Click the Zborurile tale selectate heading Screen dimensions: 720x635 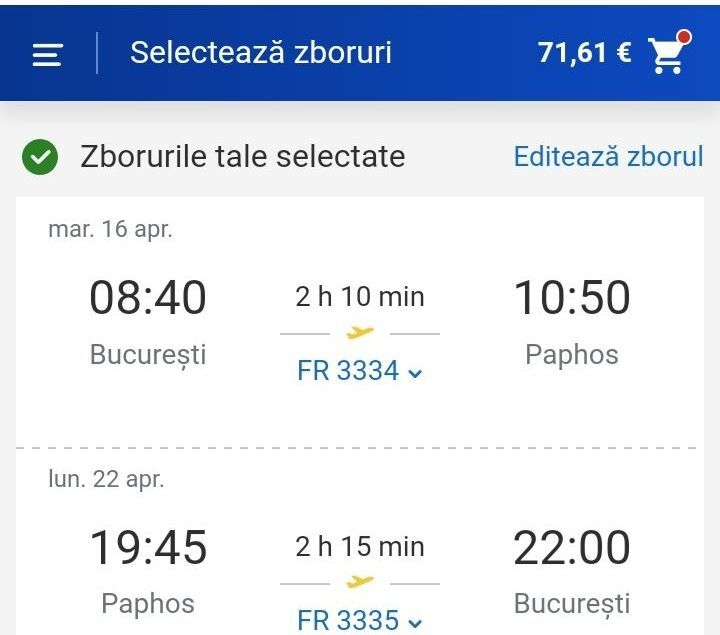click(243, 157)
